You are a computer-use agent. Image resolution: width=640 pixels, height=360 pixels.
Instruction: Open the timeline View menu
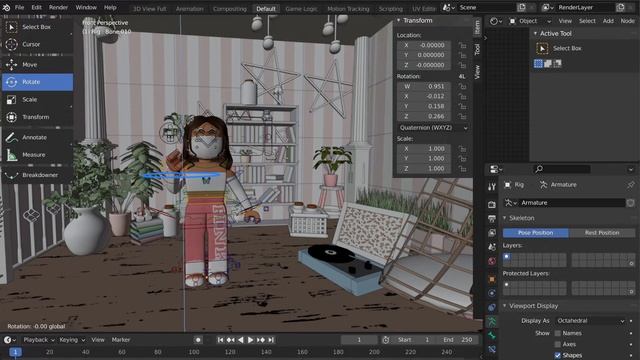pos(98,340)
